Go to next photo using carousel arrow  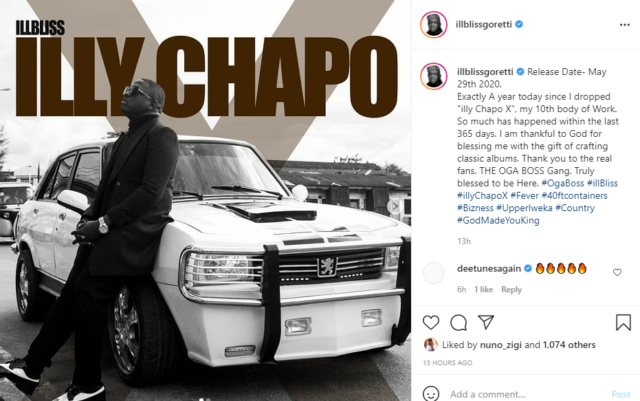tap(394, 206)
